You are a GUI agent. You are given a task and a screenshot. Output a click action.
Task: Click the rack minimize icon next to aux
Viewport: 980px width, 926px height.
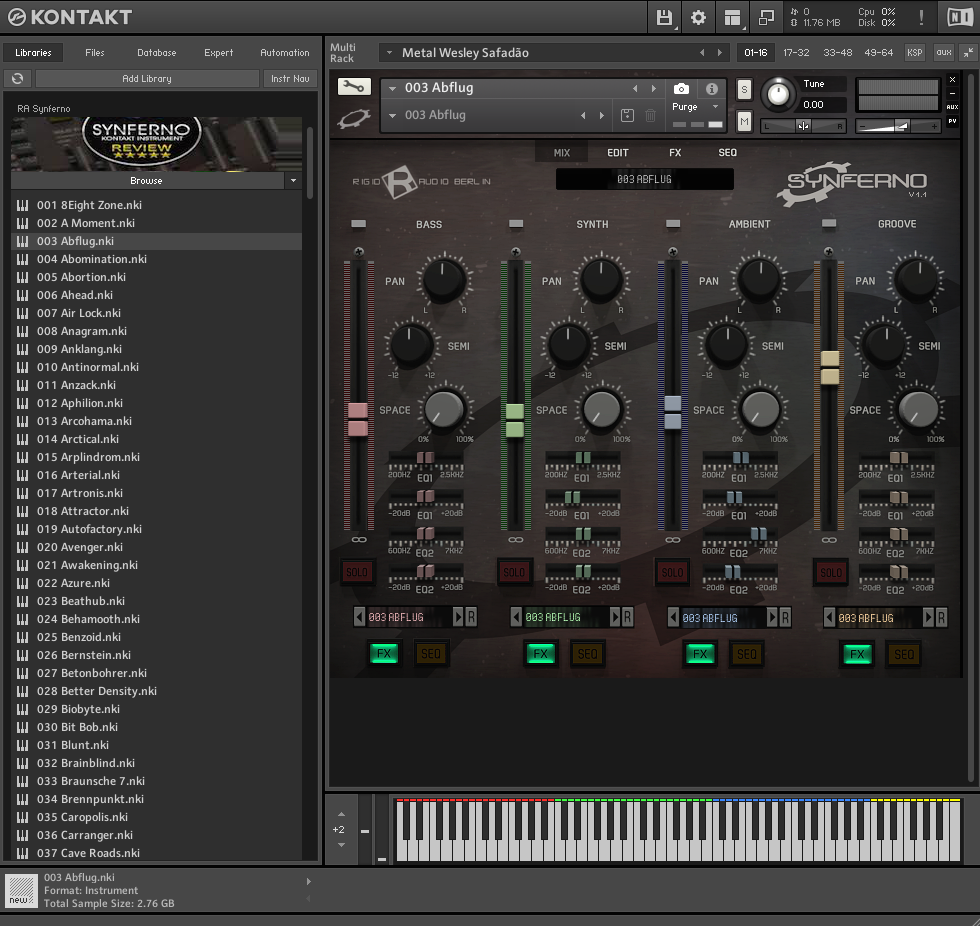tap(968, 52)
